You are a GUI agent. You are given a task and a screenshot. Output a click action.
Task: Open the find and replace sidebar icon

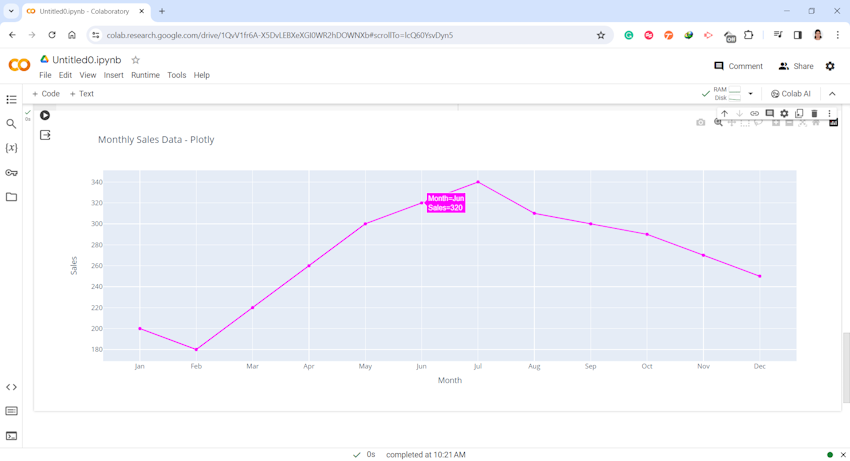pos(11,124)
